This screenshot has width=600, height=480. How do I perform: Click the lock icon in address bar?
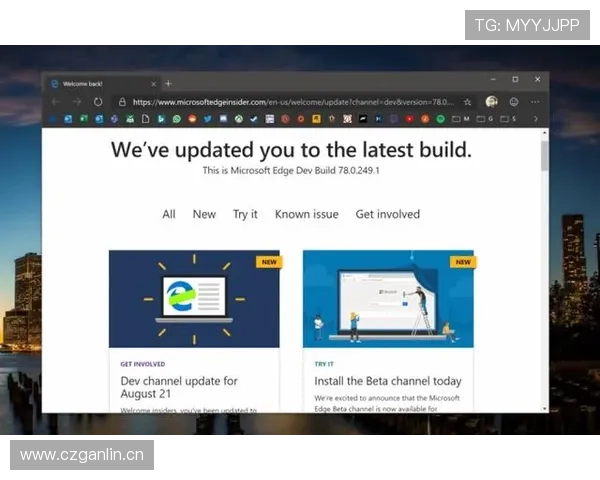tap(122, 101)
